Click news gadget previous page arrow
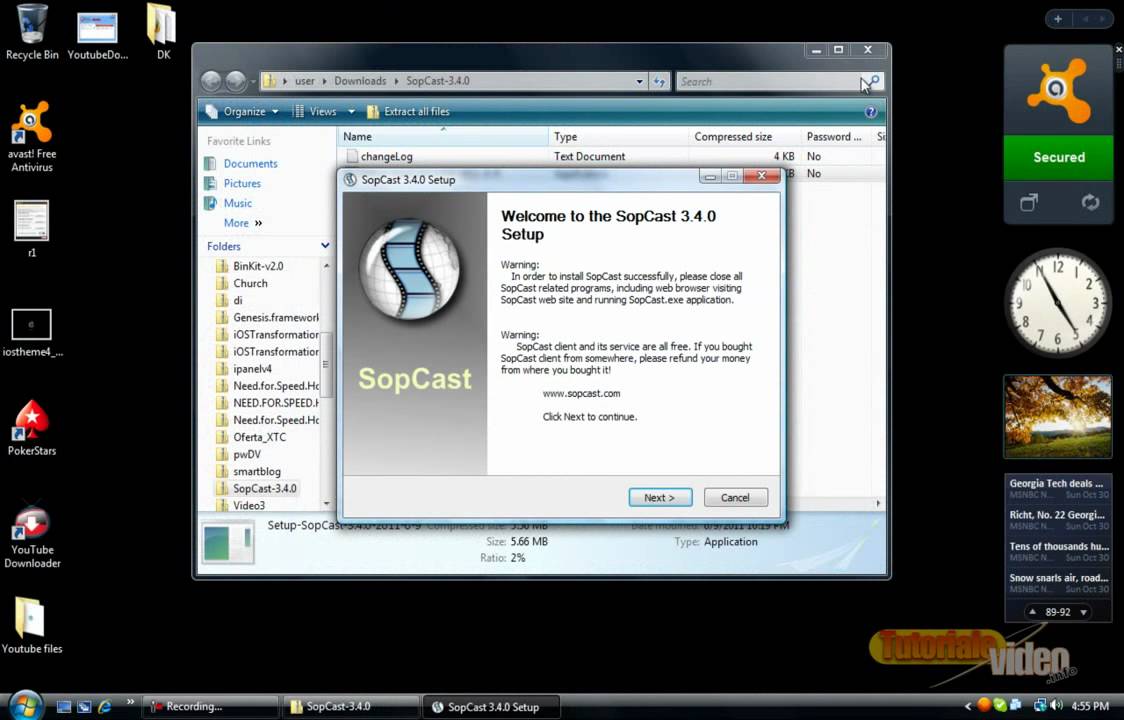The image size is (1124, 720). point(1032,612)
